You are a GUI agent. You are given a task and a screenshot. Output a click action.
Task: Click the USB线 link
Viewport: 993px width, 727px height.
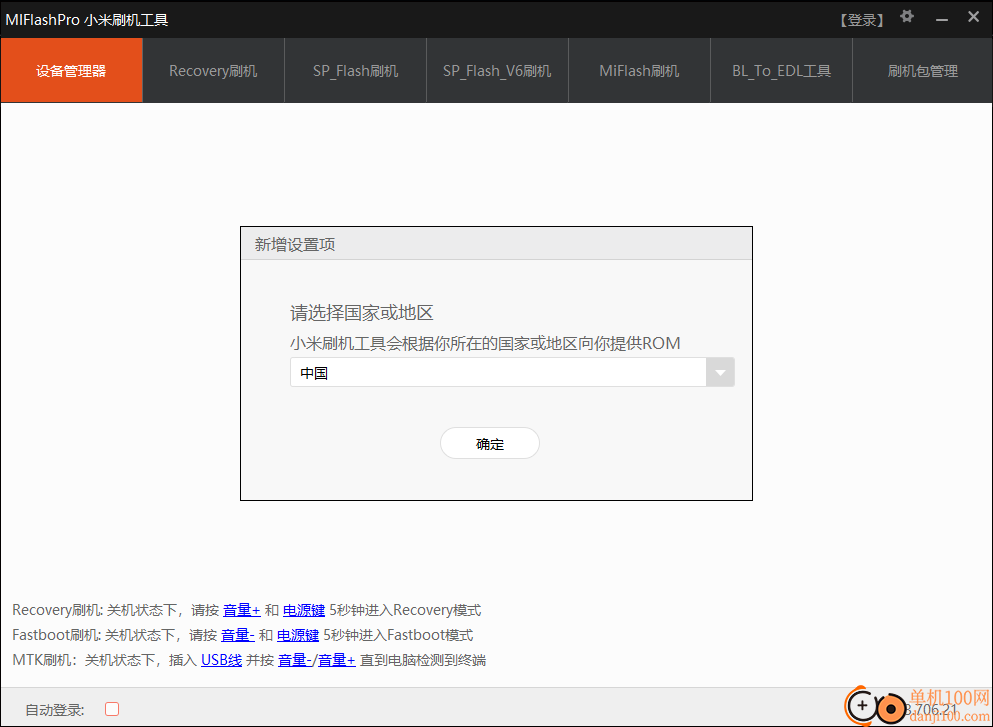[221, 660]
